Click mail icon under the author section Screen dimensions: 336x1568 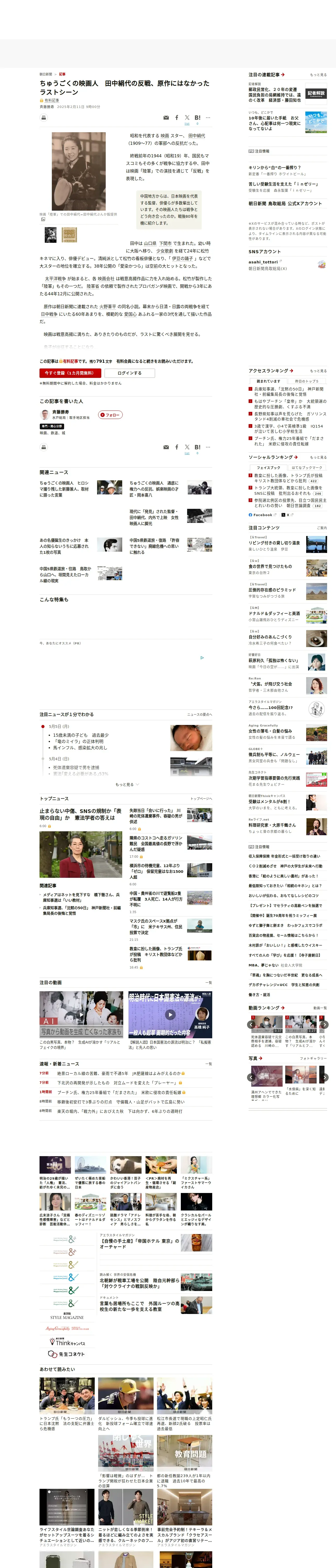click(x=166, y=447)
